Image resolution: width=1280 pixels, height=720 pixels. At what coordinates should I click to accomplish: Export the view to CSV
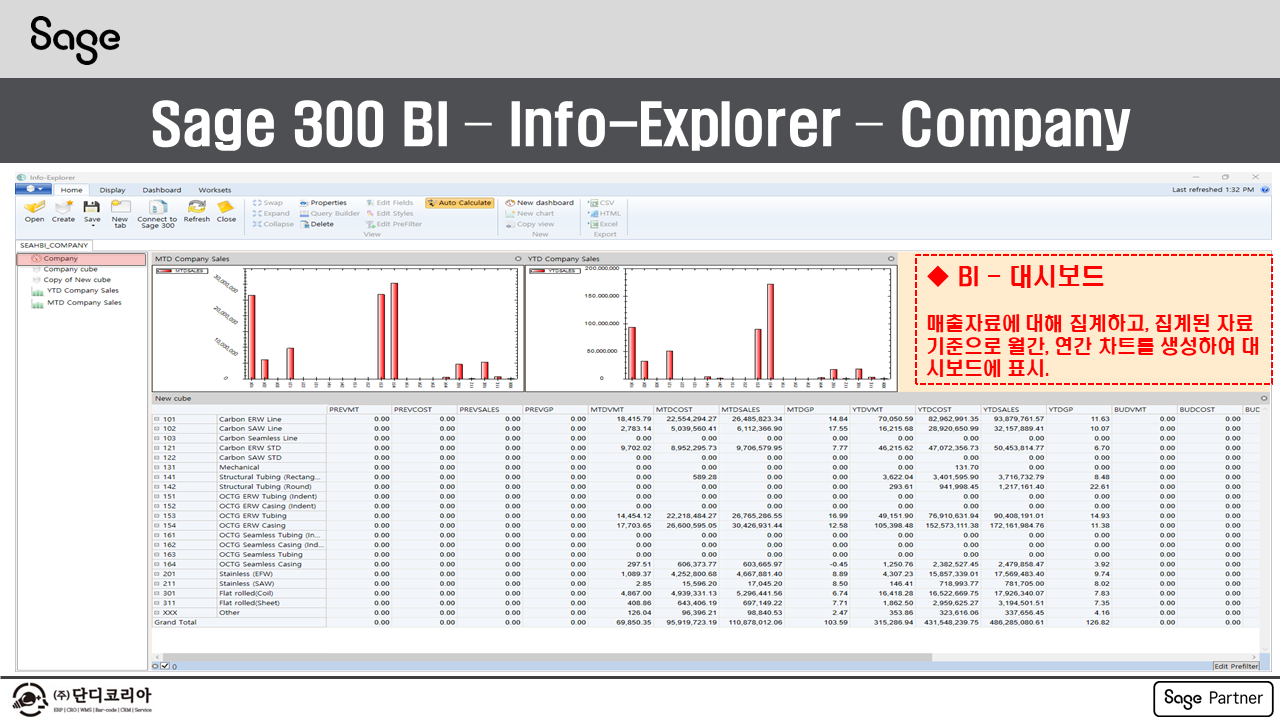(602, 203)
